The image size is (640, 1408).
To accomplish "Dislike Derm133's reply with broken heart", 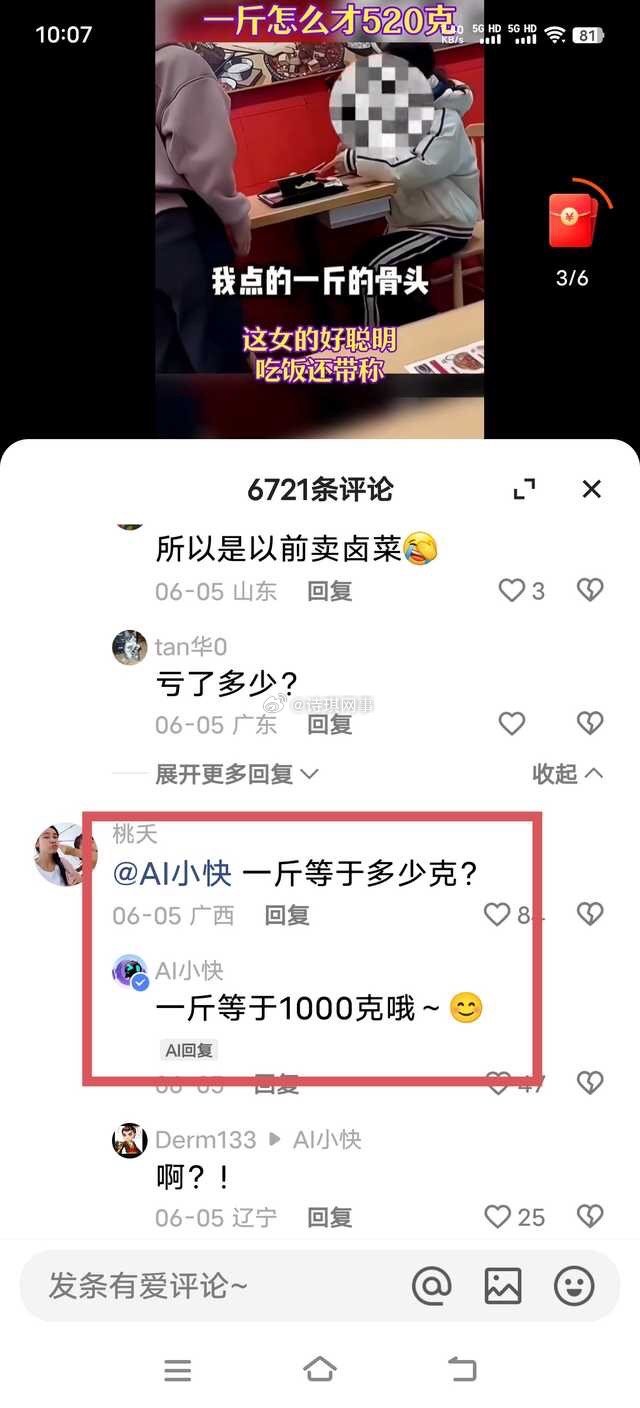I will pyautogui.click(x=590, y=1217).
